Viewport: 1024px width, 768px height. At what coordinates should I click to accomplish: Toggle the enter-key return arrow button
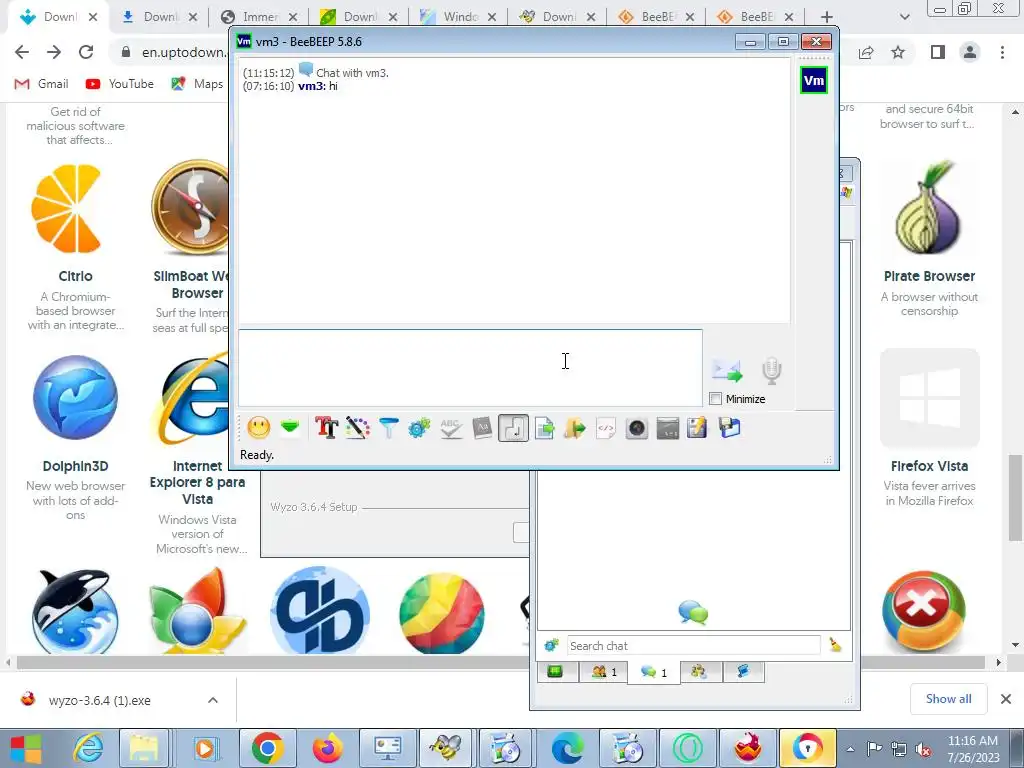click(x=513, y=428)
